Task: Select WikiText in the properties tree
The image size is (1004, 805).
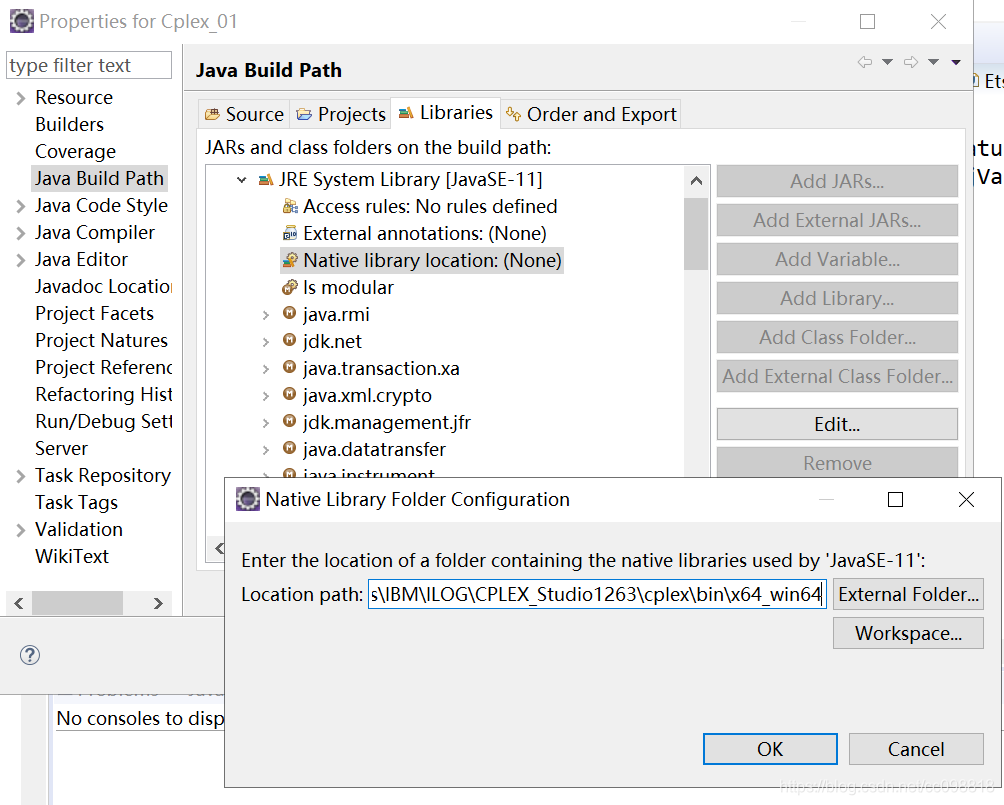Action: click(72, 556)
